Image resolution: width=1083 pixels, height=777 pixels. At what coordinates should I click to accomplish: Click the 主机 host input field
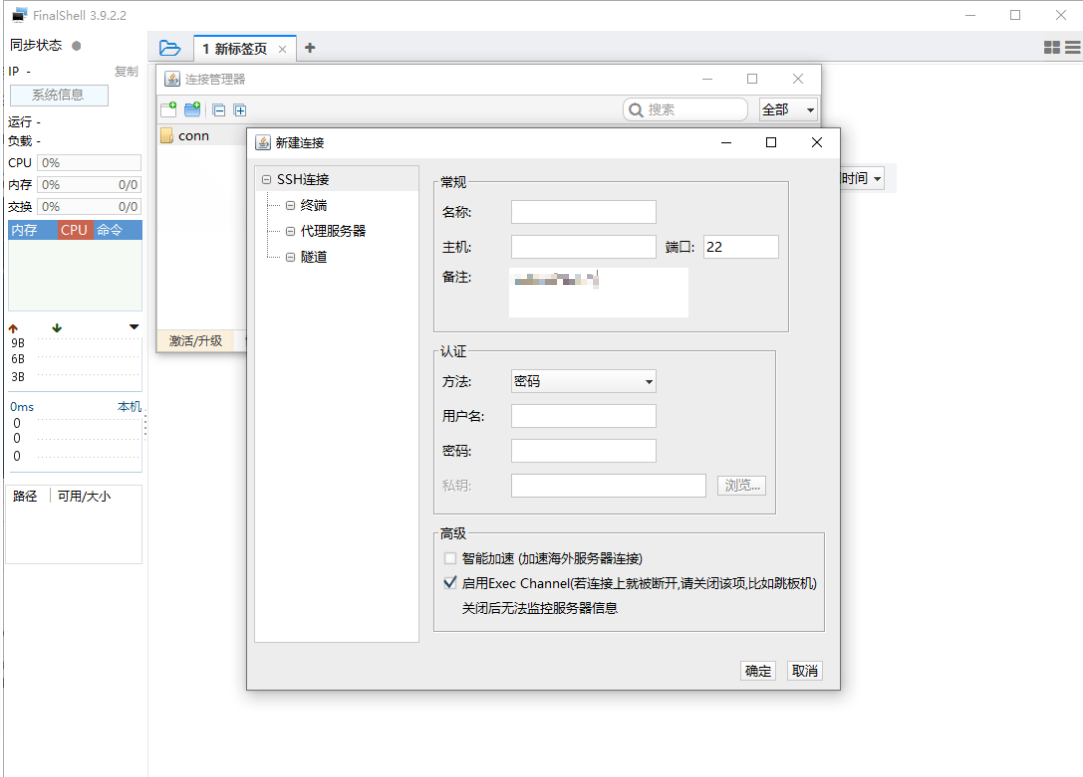pyautogui.click(x=584, y=247)
